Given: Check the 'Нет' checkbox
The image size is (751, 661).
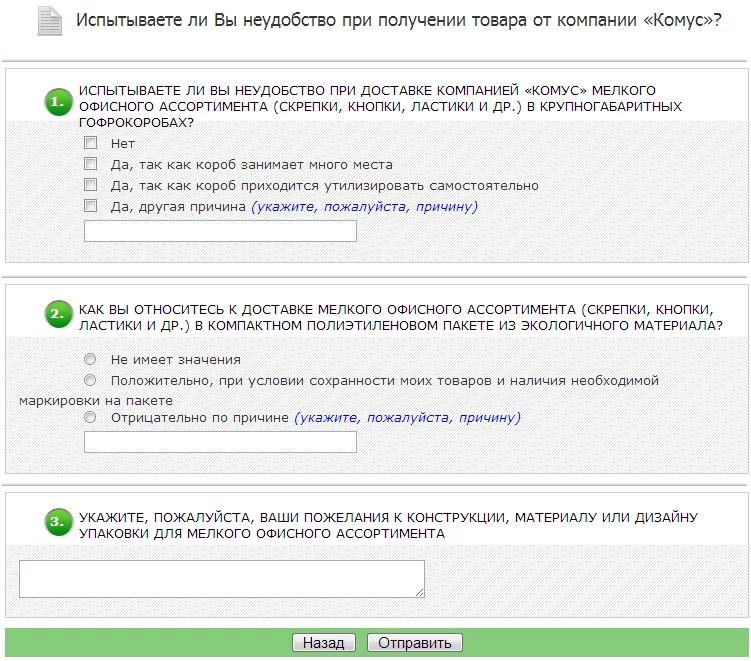Looking at the screenshot, I should [91, 143].
